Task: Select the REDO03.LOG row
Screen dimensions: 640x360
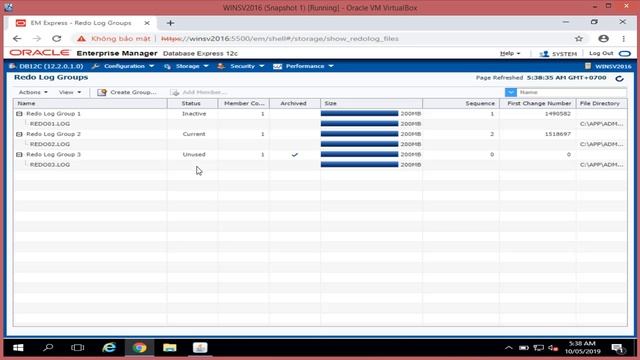Action: coord(320,164)
